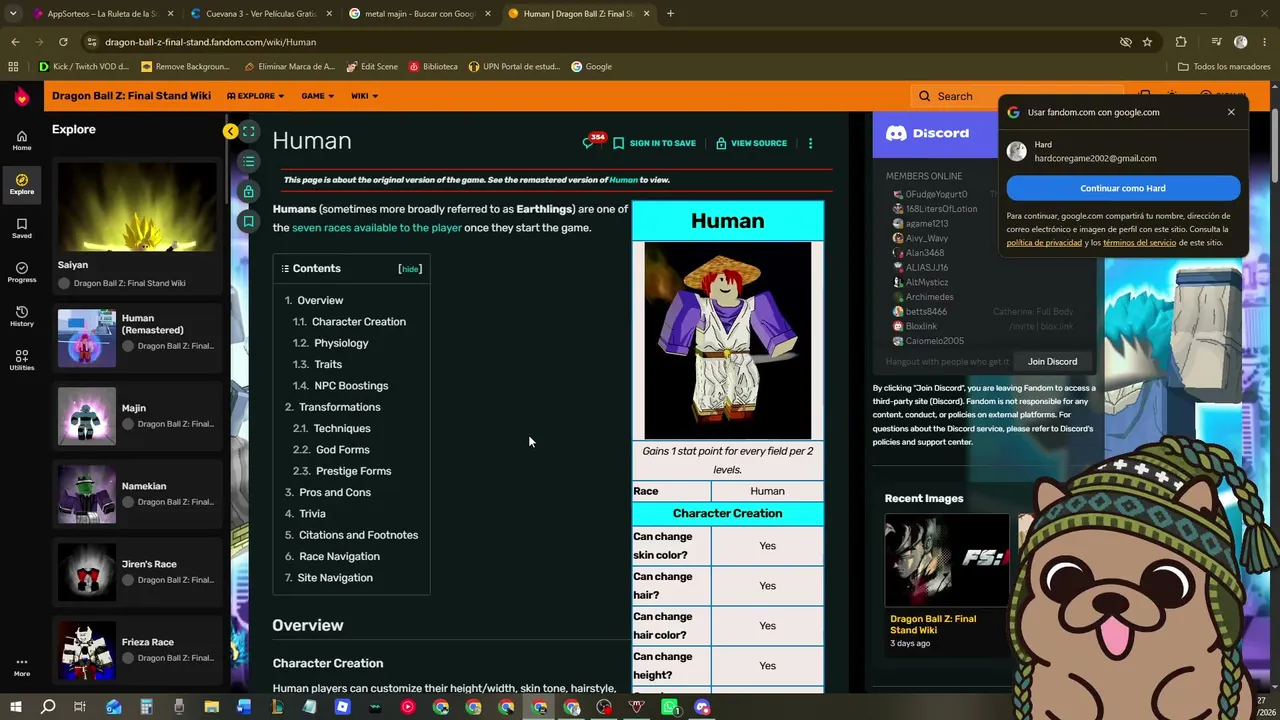1280x720 pixels.
Task: Open the 354 comments bubble
Action: [x=593, y=141]
